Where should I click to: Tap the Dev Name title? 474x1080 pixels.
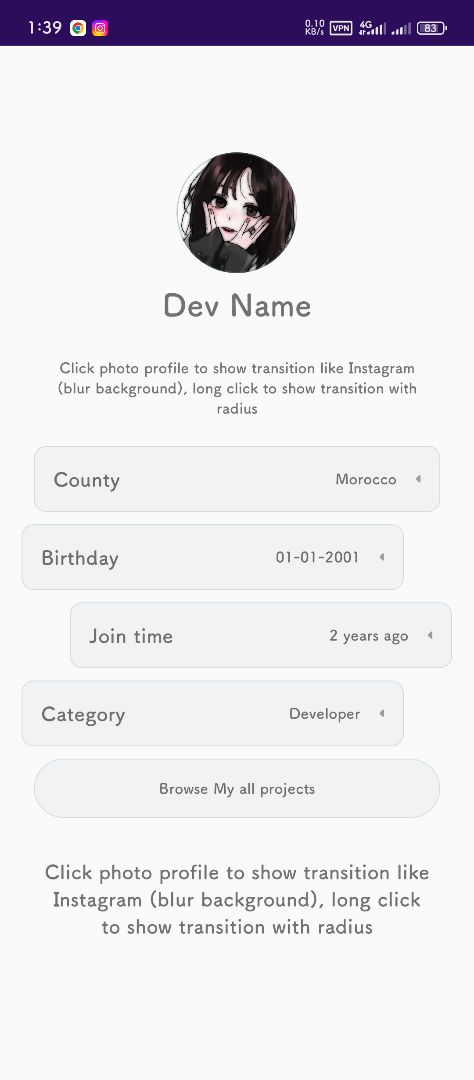point(237,306)
